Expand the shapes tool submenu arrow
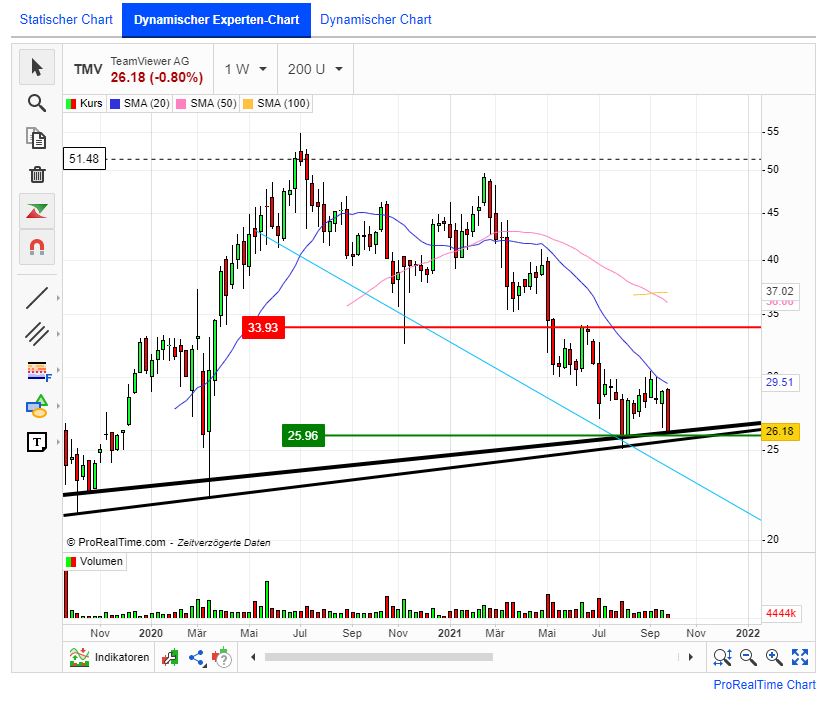837x711 pixels. point(58,406)
